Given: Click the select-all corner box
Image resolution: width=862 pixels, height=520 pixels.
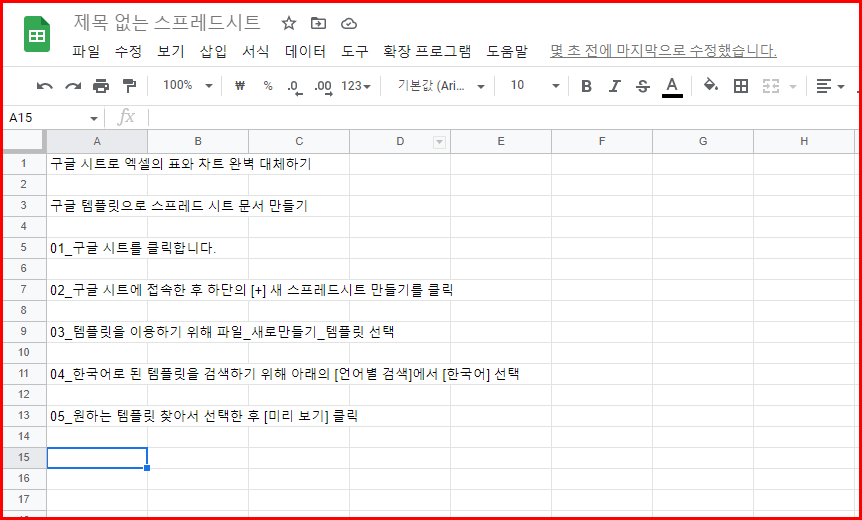Looking at the screenshot, I should click(24, 141).
